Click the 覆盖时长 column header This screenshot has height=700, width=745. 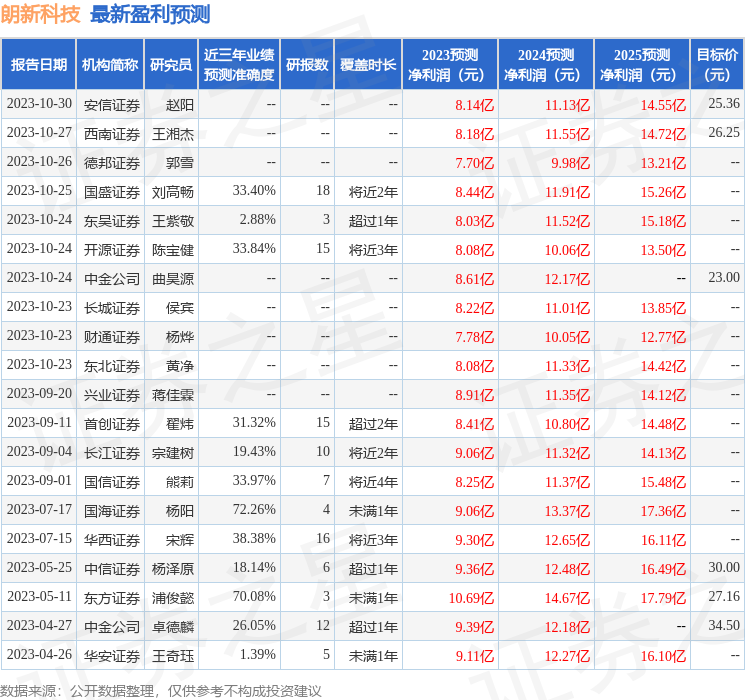tap(368, 65)
